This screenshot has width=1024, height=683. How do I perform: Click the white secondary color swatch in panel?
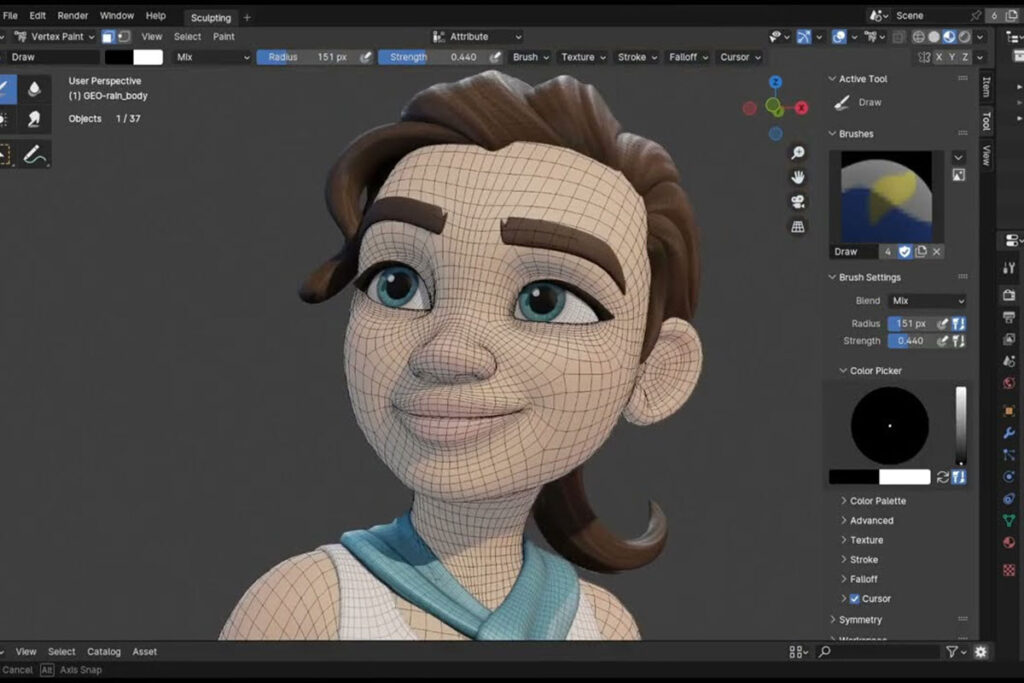coord(904,477)
